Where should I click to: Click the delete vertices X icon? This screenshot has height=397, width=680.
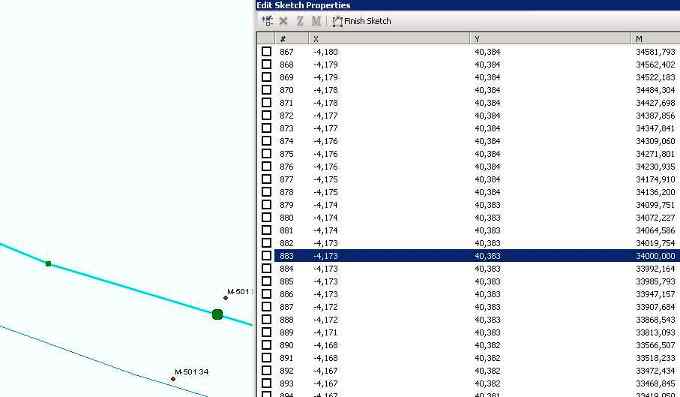(284, 21)
